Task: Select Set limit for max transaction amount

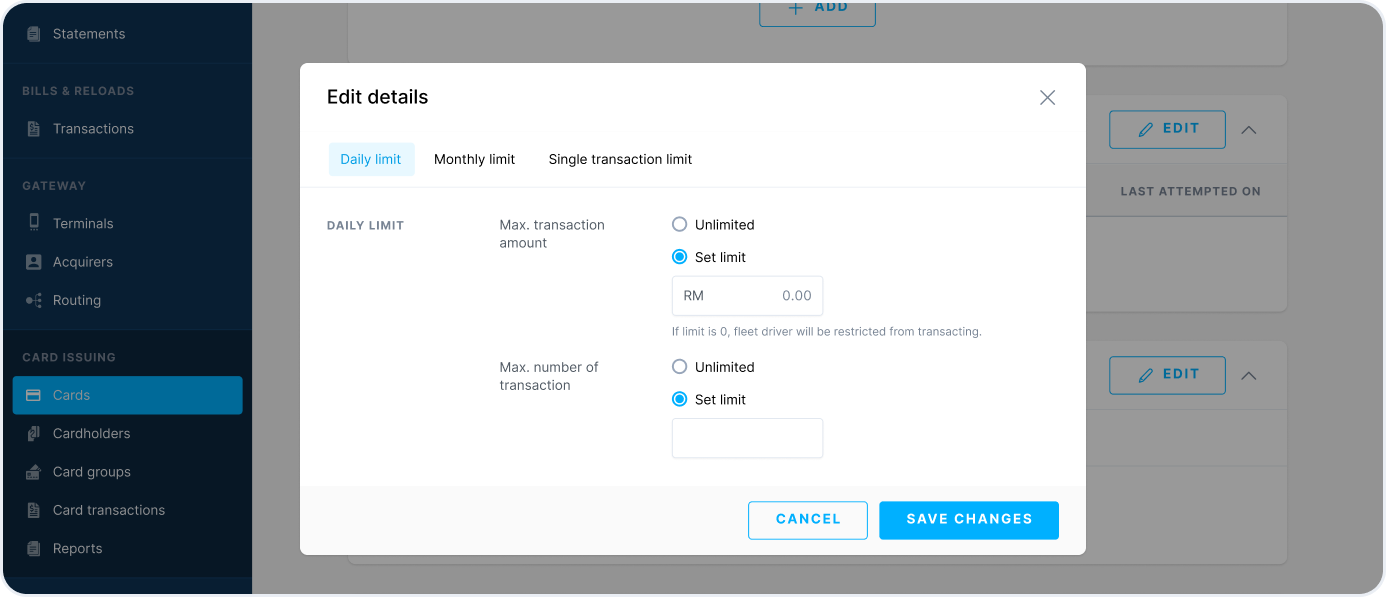Action: click(x=680, y=257)
